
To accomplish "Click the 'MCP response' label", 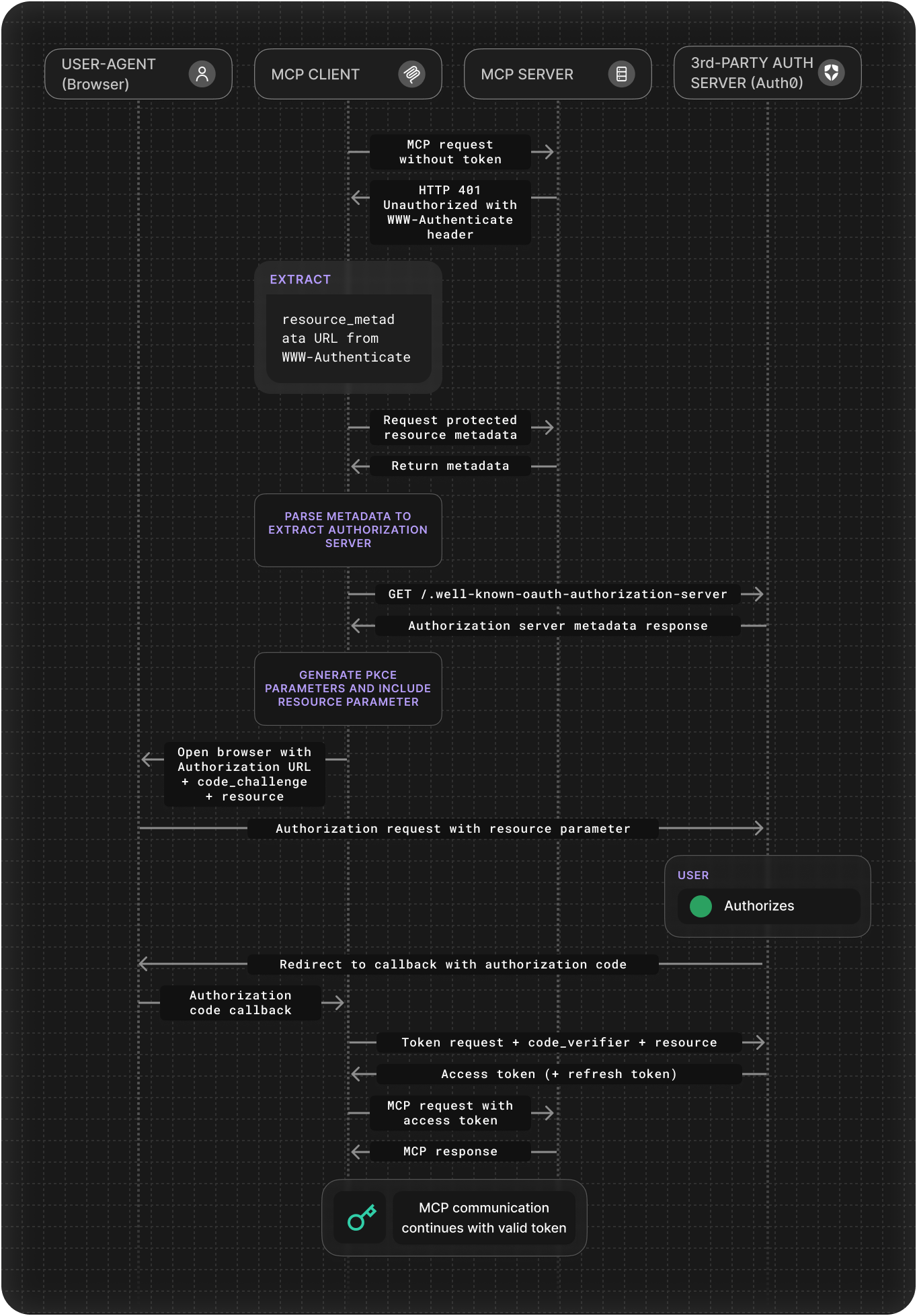I will 450,1151.
